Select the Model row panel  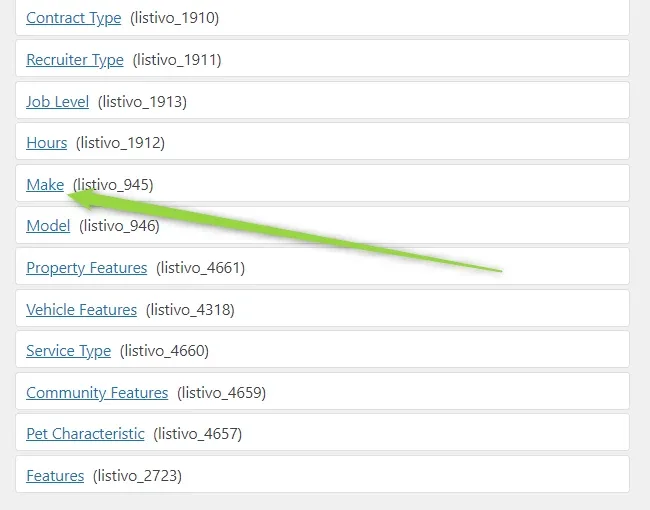[323, 225]
